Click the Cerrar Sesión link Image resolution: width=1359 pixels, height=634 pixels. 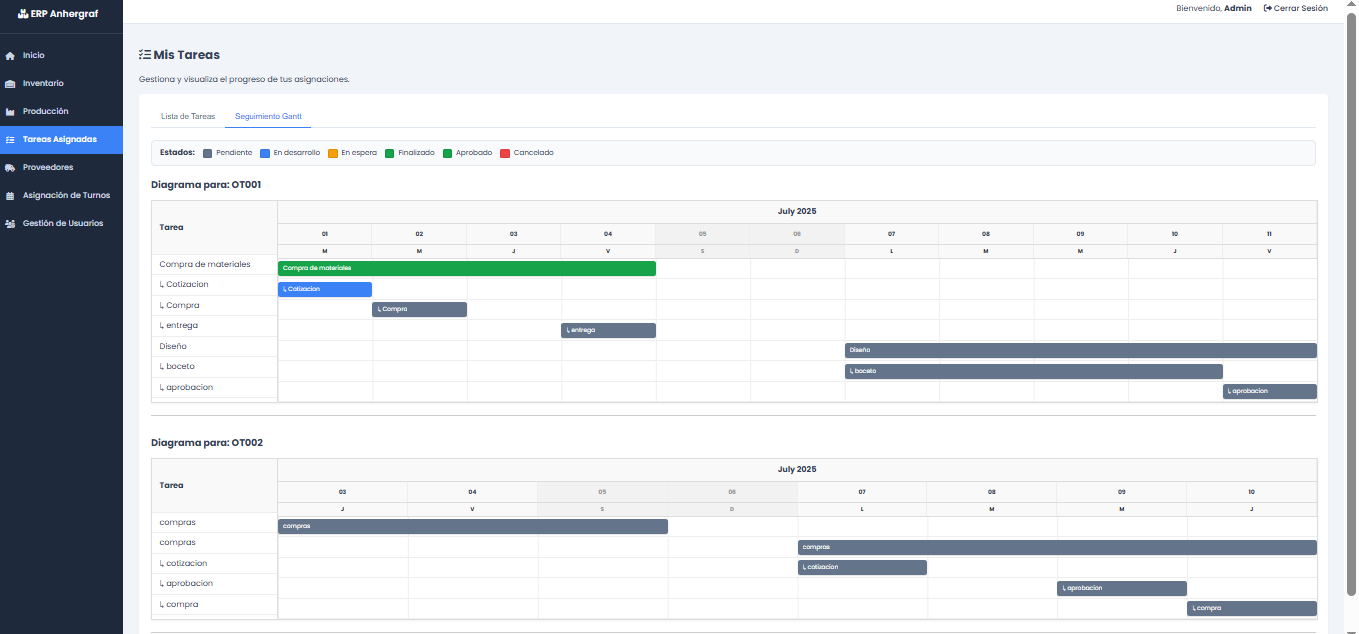click(1295, 8)
